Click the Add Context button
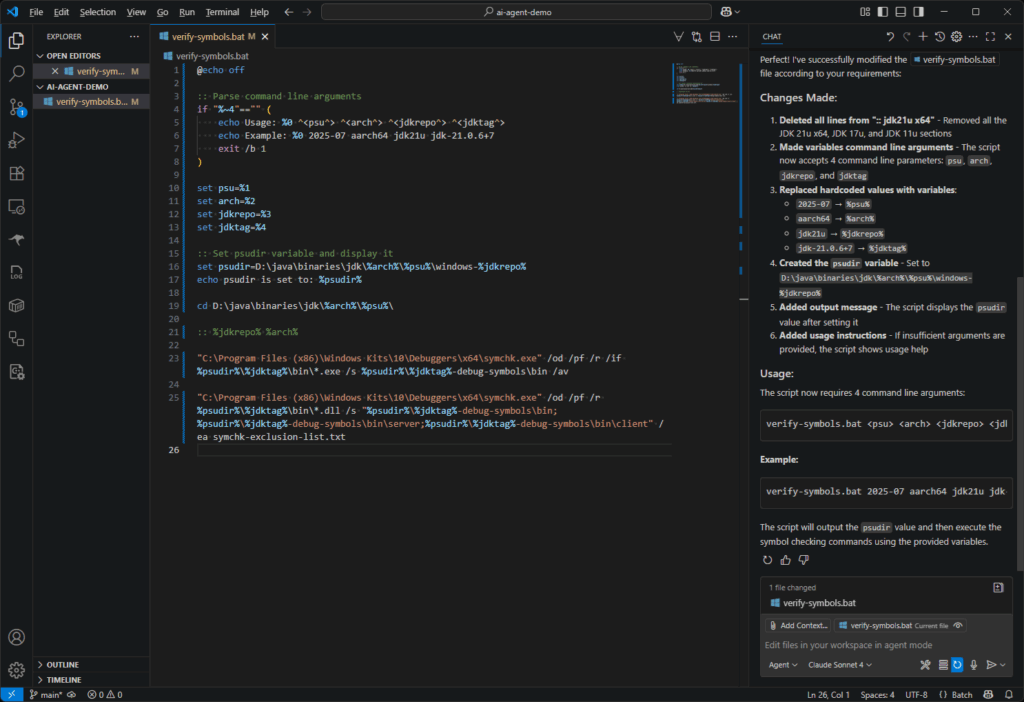The height and width of the screenshot is (702, 1024). click(x=798, y=626)
